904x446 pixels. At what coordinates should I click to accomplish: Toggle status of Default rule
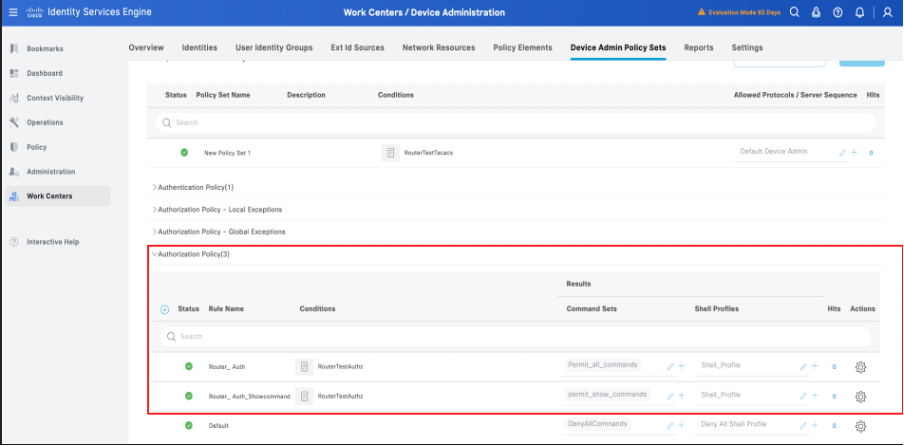click(x=189, y=425)
